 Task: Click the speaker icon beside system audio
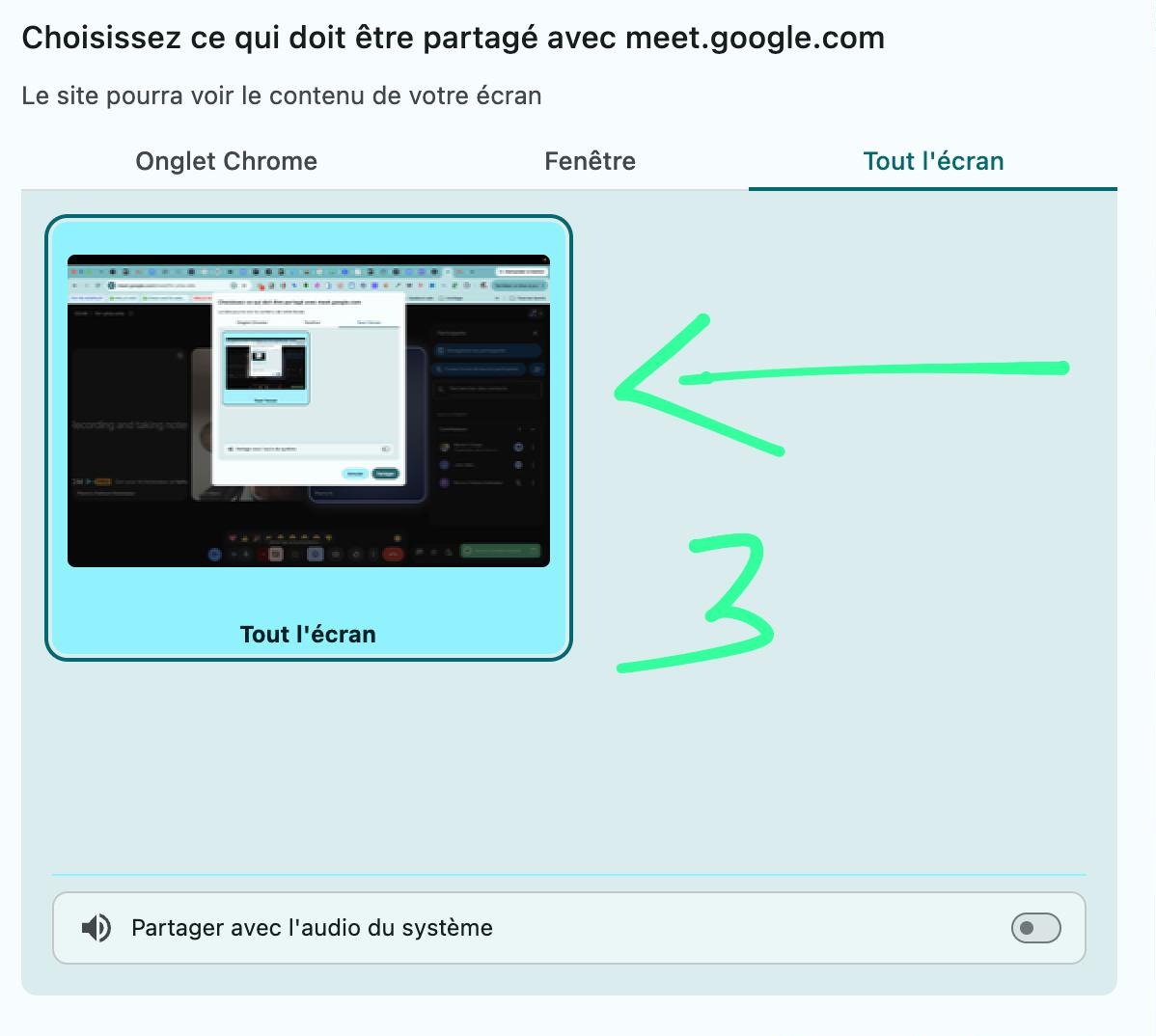96,928
